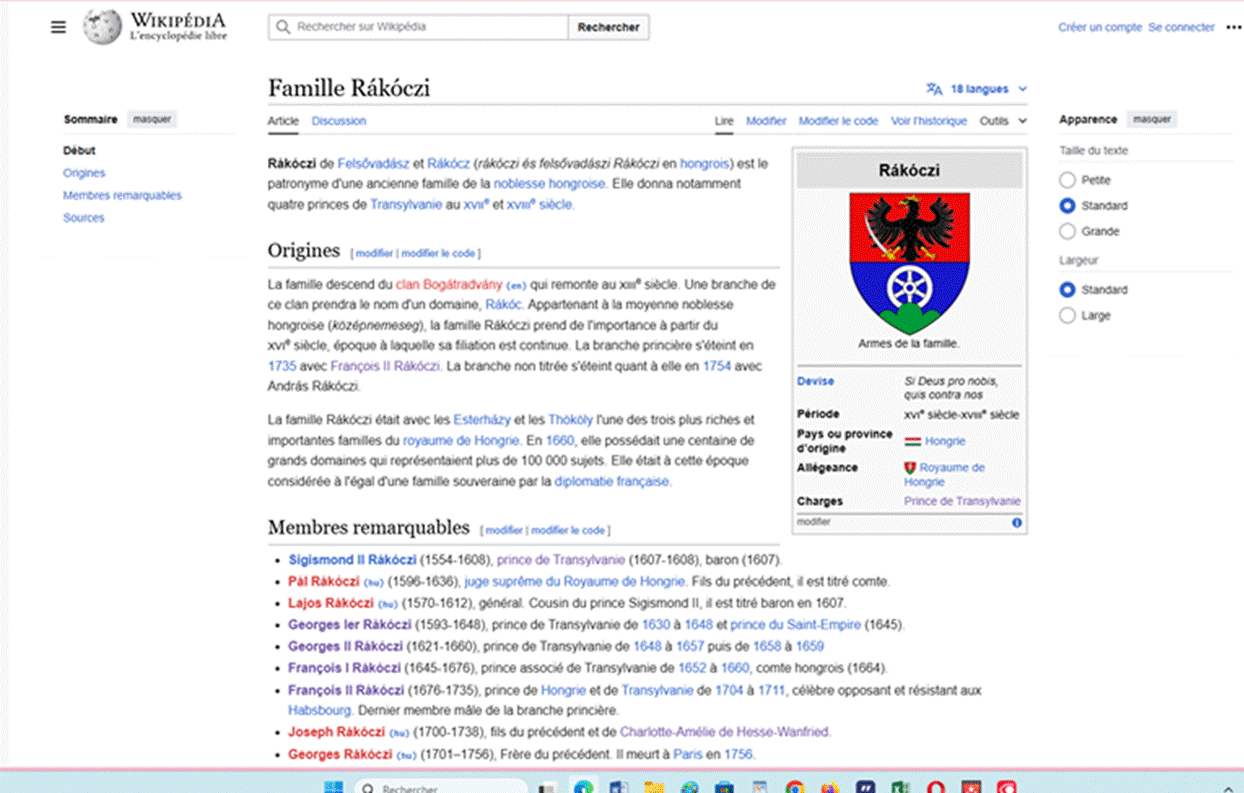Image resolution: width=1244 pixels, height=793 pixels.
Task: Open the Devise link in the infobox
Action: (815, 381)
